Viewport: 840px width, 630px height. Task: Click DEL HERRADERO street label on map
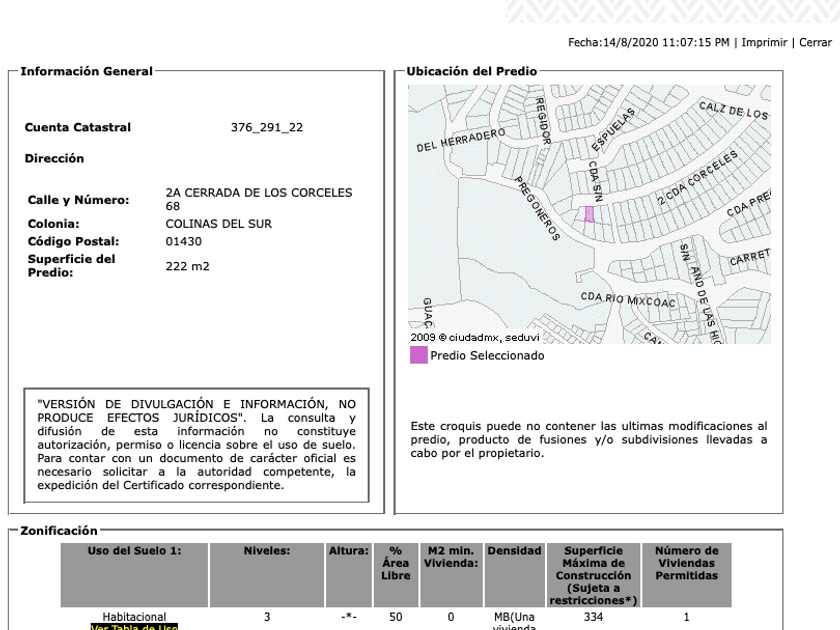(x=461, y=140)
